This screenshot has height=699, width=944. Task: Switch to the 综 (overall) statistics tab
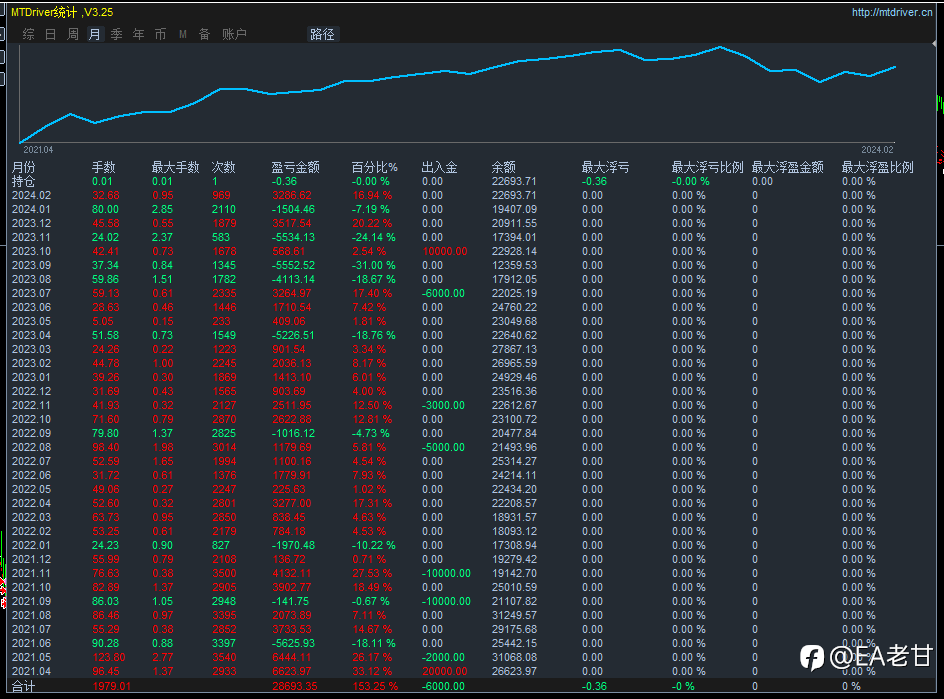[x=28, y=34]
